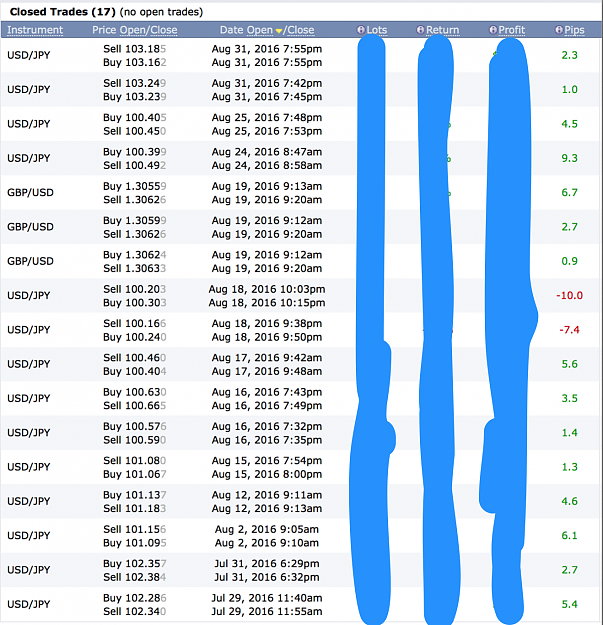Click the info icon beside Profit header

click(493, 30)
